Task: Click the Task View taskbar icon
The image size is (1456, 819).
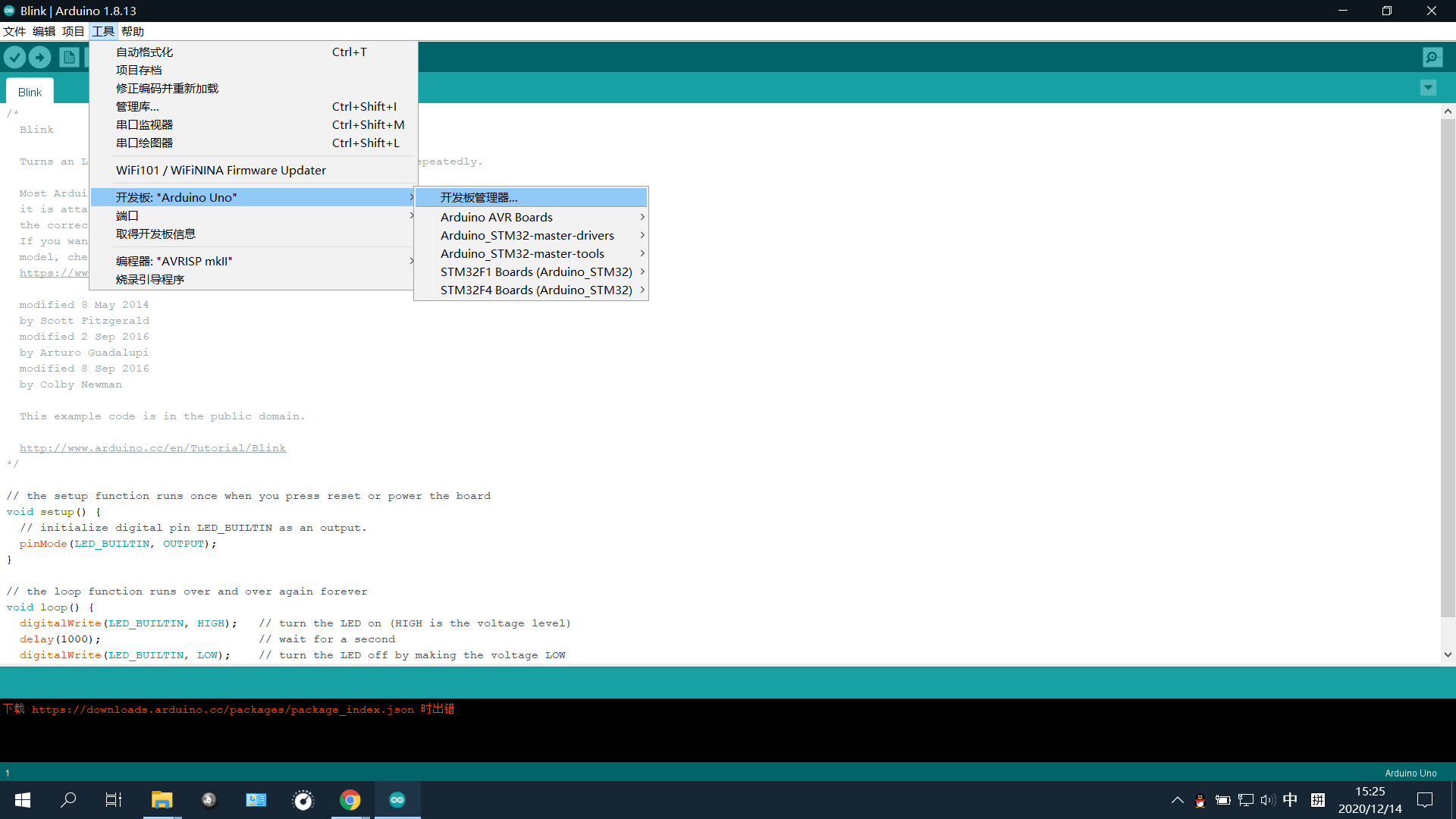Action: [x=113, y=799]
